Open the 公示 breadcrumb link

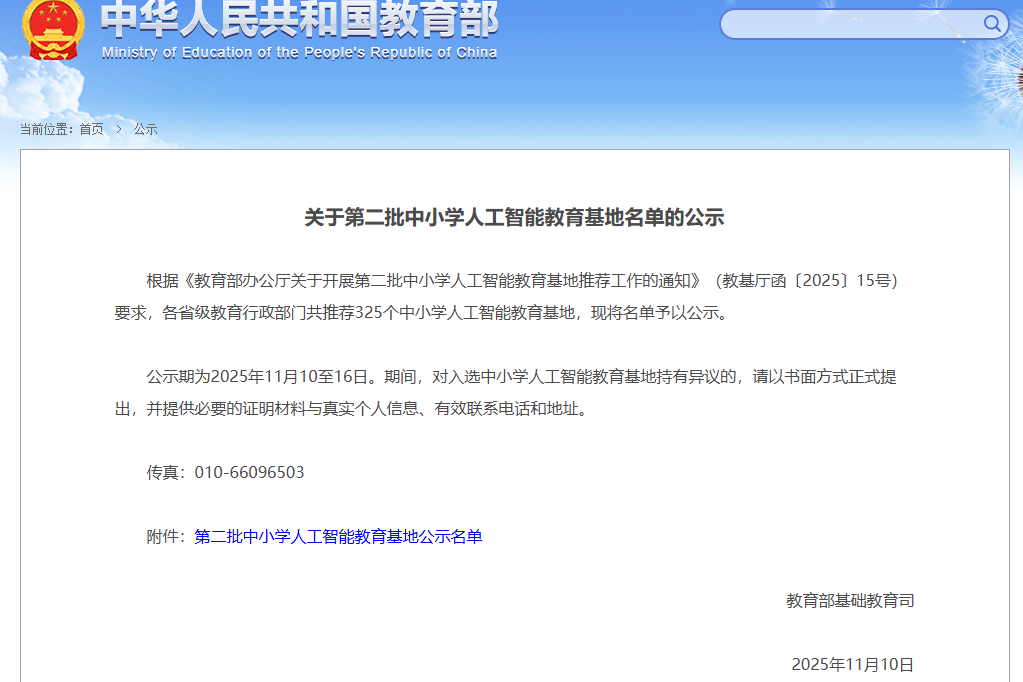(x=146, y=129)
